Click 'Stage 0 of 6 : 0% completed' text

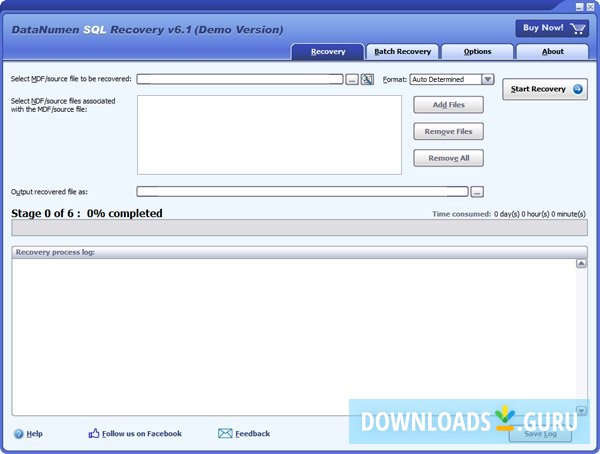pyautogui.click(x=87, y=213)
